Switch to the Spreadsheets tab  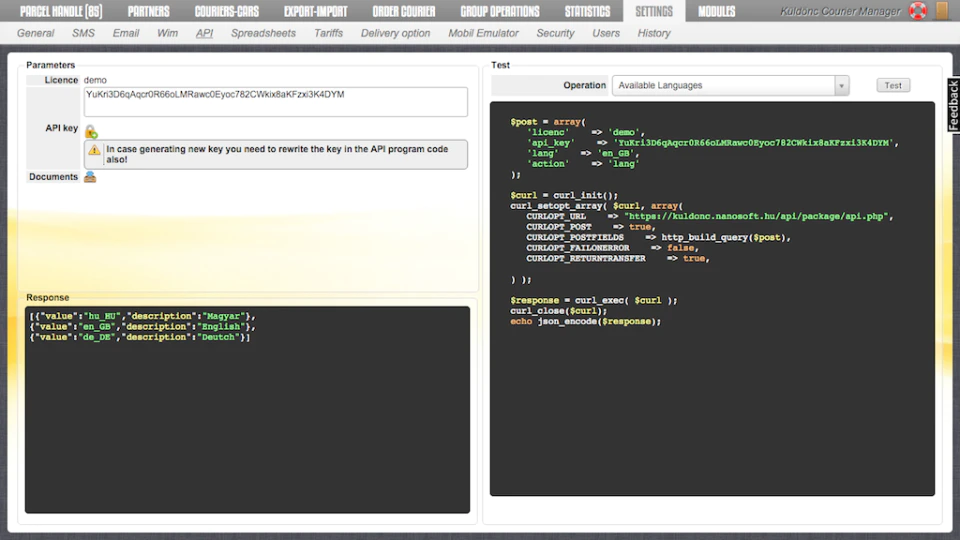click(x=263, y=33)
